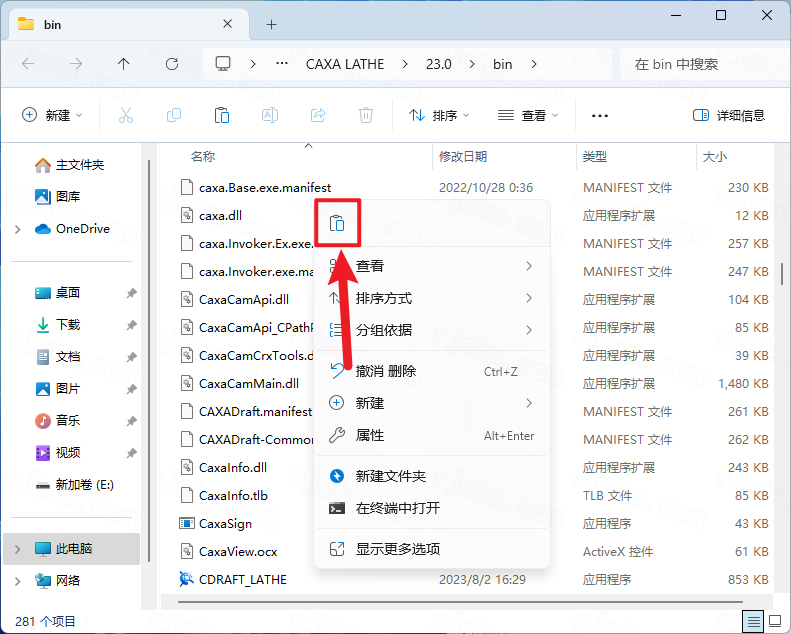This screenshot has width=791, height=634.
Task: Click the refresh button in navigation bar
Action: 171,64
